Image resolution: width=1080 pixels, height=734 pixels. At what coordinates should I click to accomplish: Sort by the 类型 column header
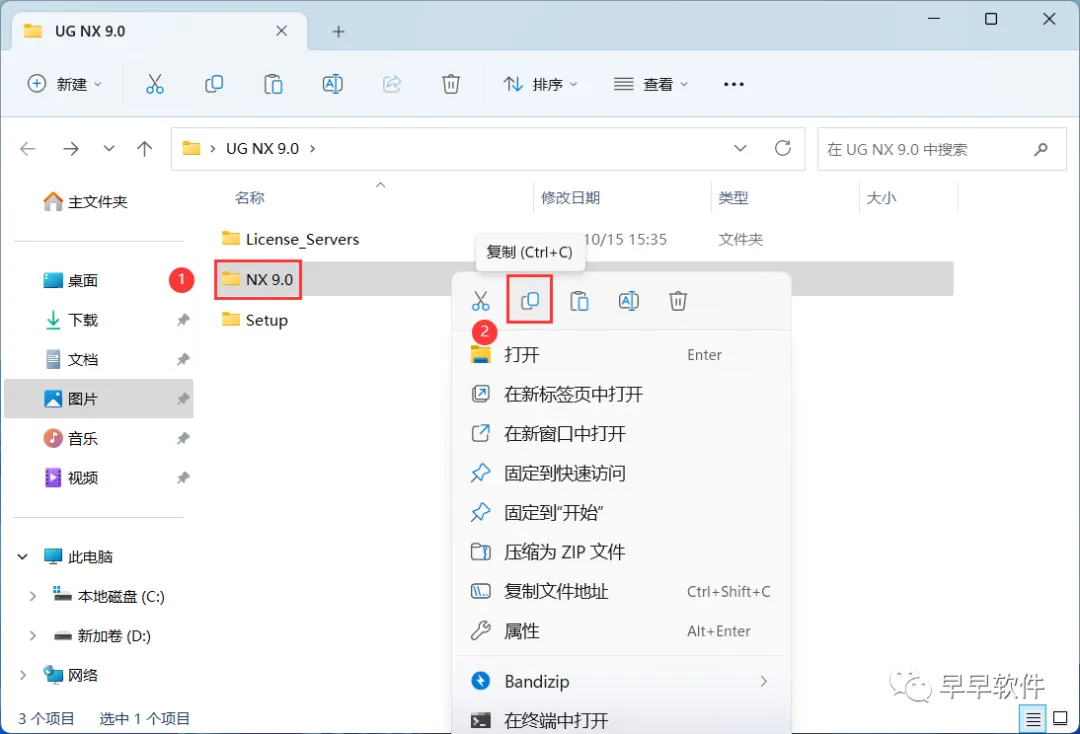point(733,198)
